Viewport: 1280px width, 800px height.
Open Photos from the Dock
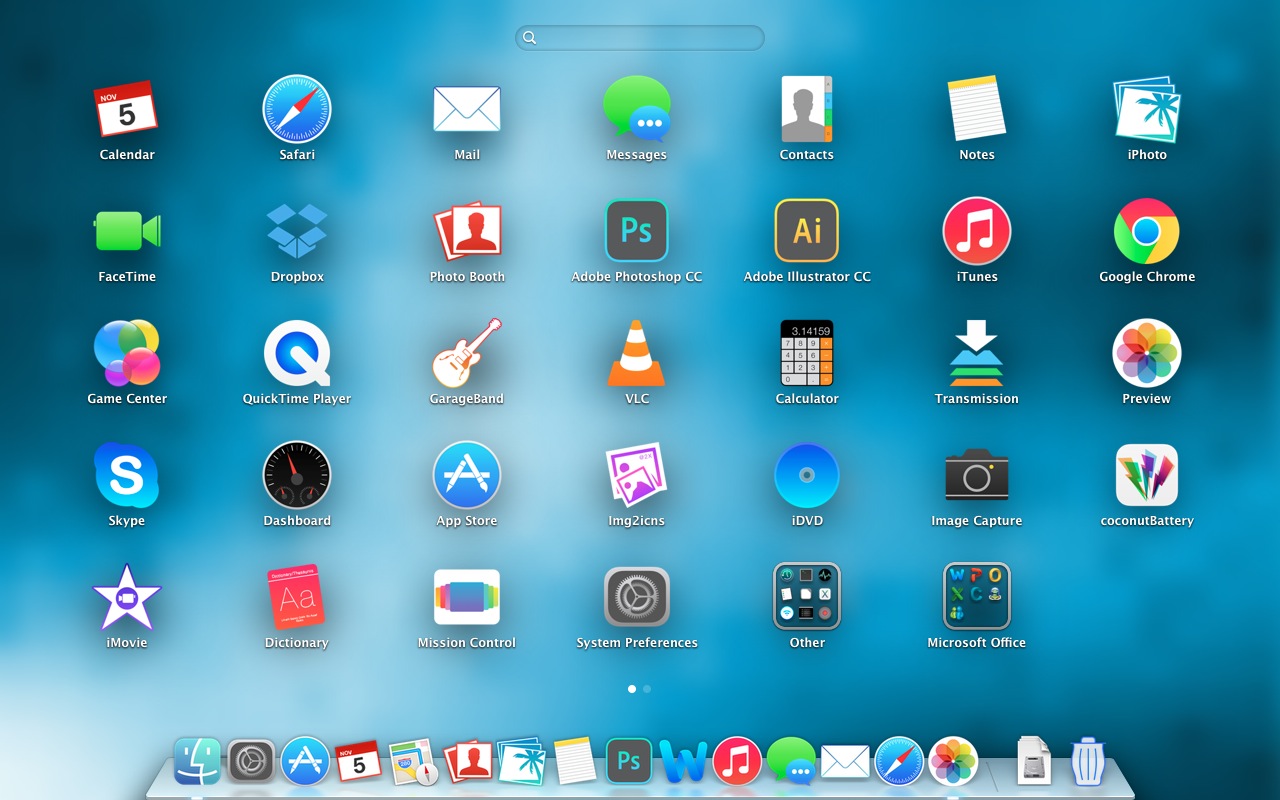953,762
